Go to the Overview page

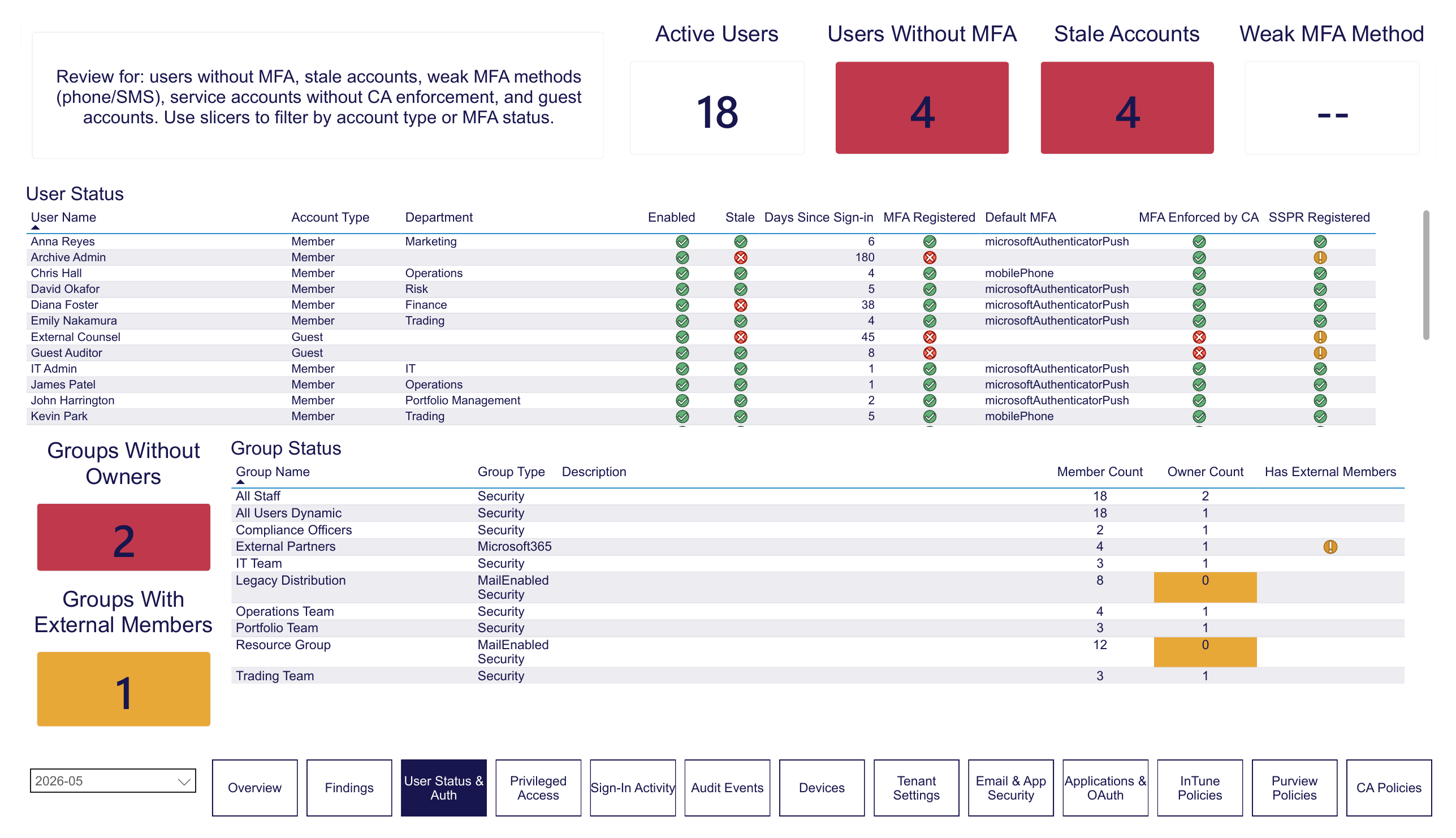[x=254, y=787]
